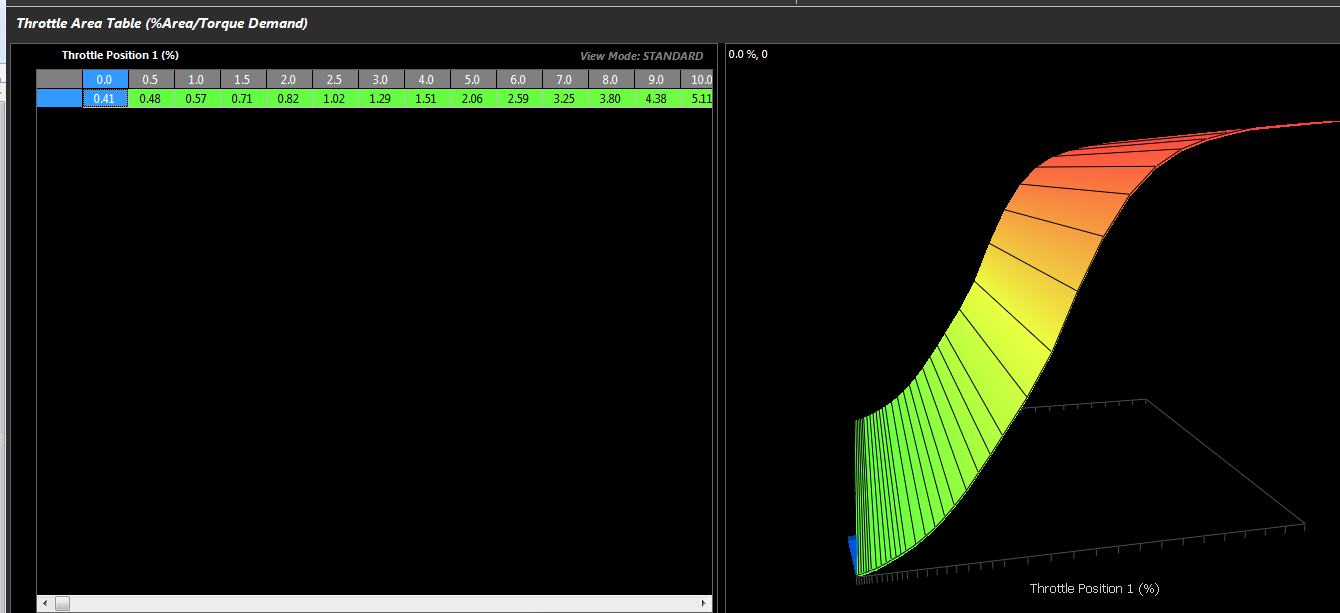The height and width of the screenshot is (613, 1340).
Task: Click the 9.0 throttle position column header
Action: coord(657,79)
